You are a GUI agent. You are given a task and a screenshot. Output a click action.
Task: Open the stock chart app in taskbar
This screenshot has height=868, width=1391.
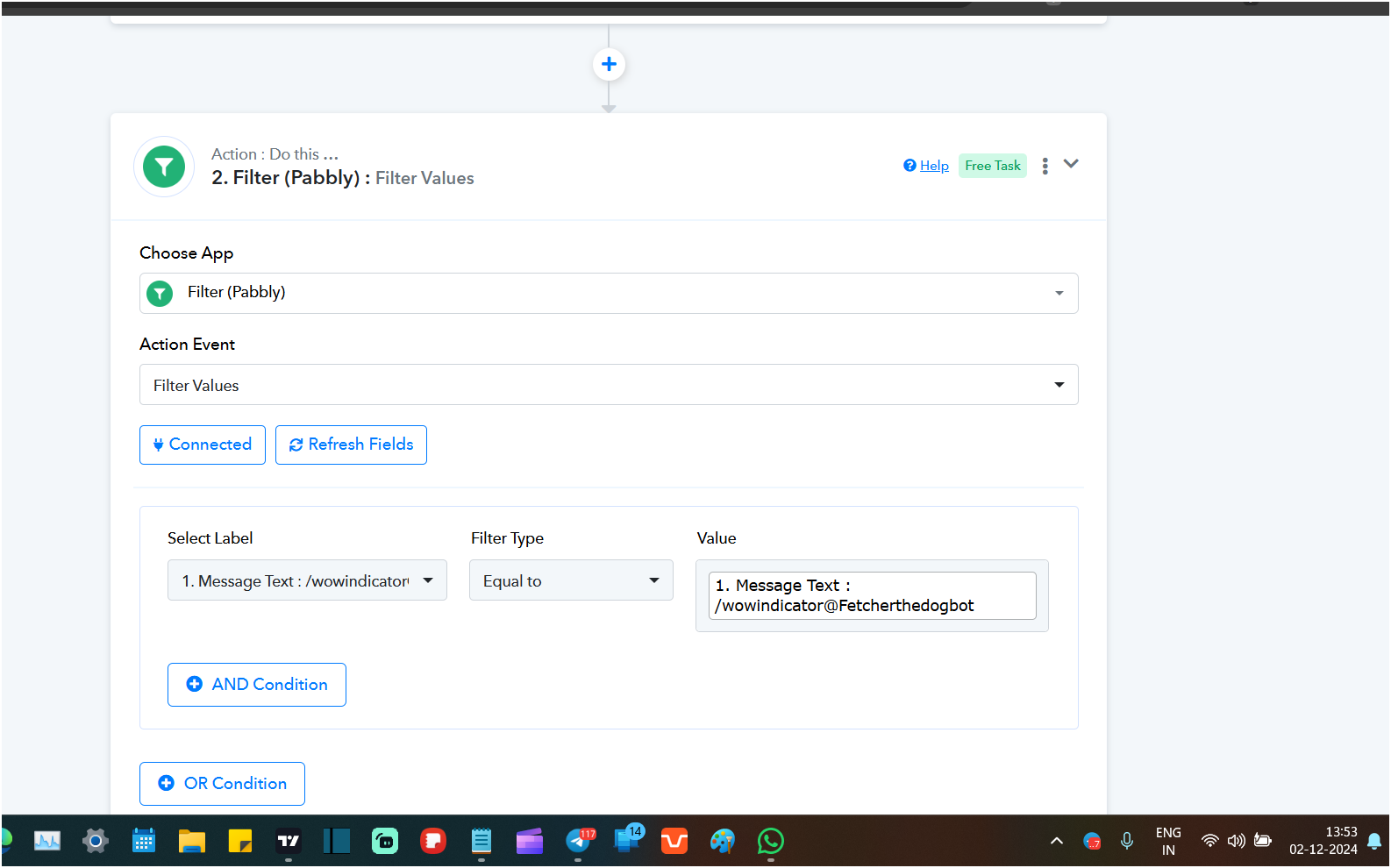click(47, 842)
